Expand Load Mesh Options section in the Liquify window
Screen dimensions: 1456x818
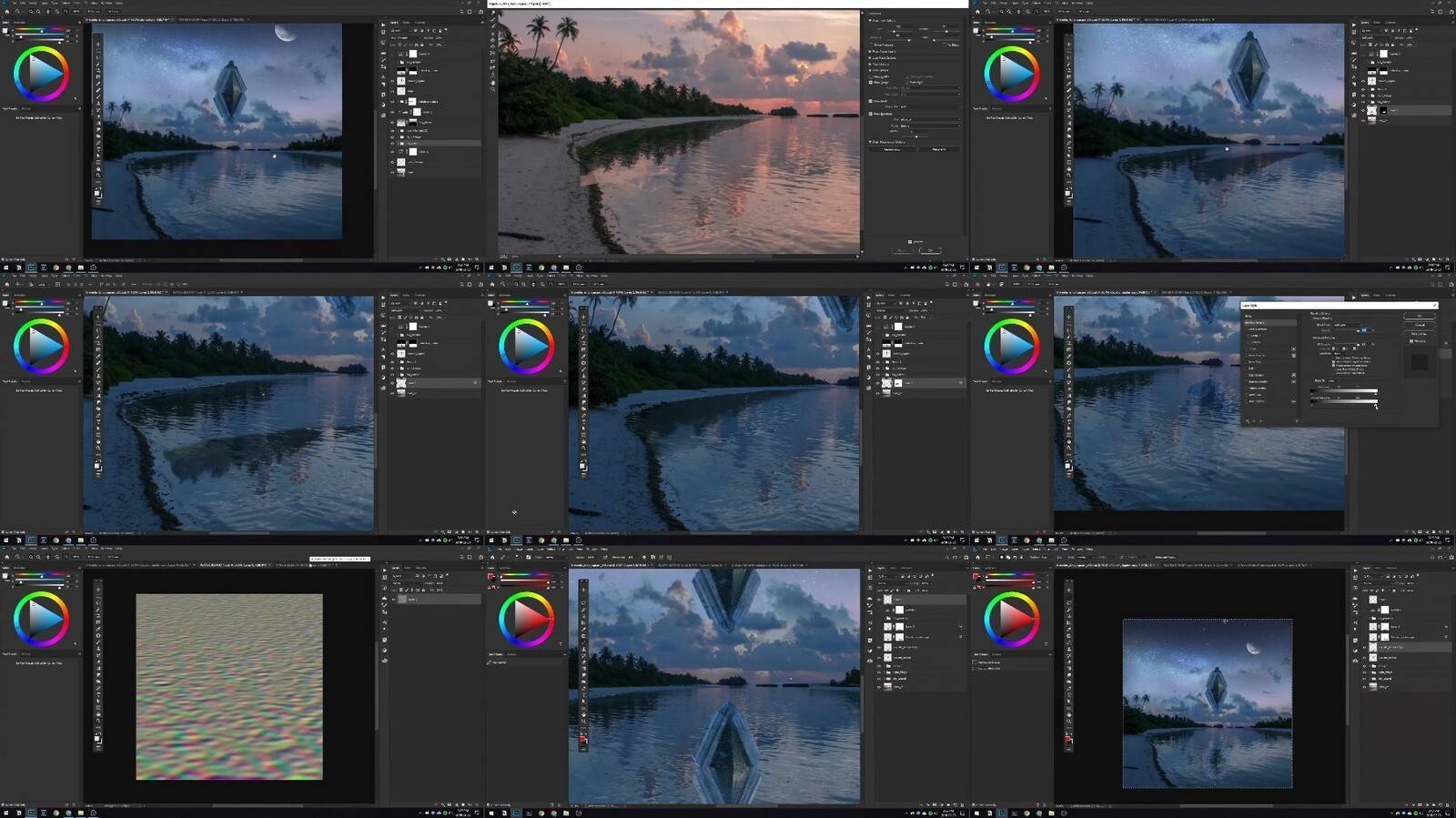point(871,57)
